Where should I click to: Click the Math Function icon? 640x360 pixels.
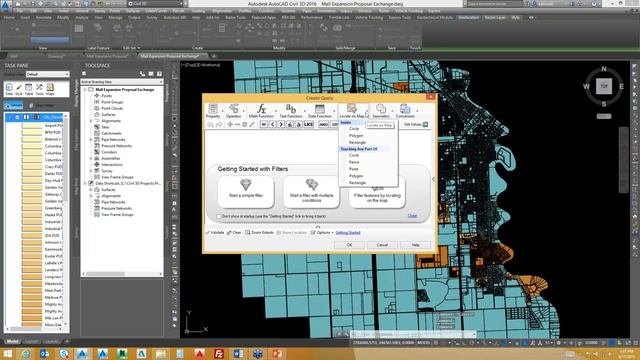point(261,109)
